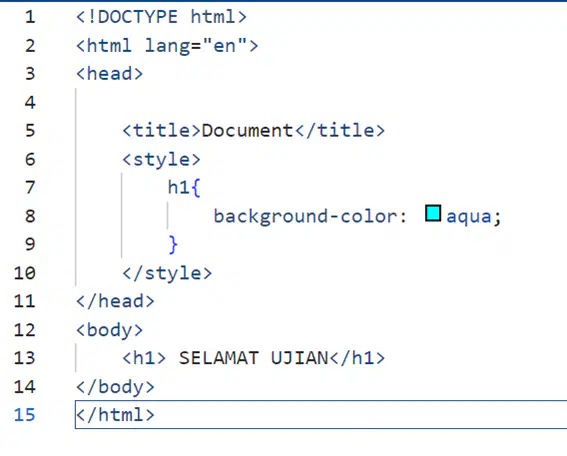The width and height of the screenshot is (567, 456).
Task: Click the background-color property name
Action: click(306, 216)
